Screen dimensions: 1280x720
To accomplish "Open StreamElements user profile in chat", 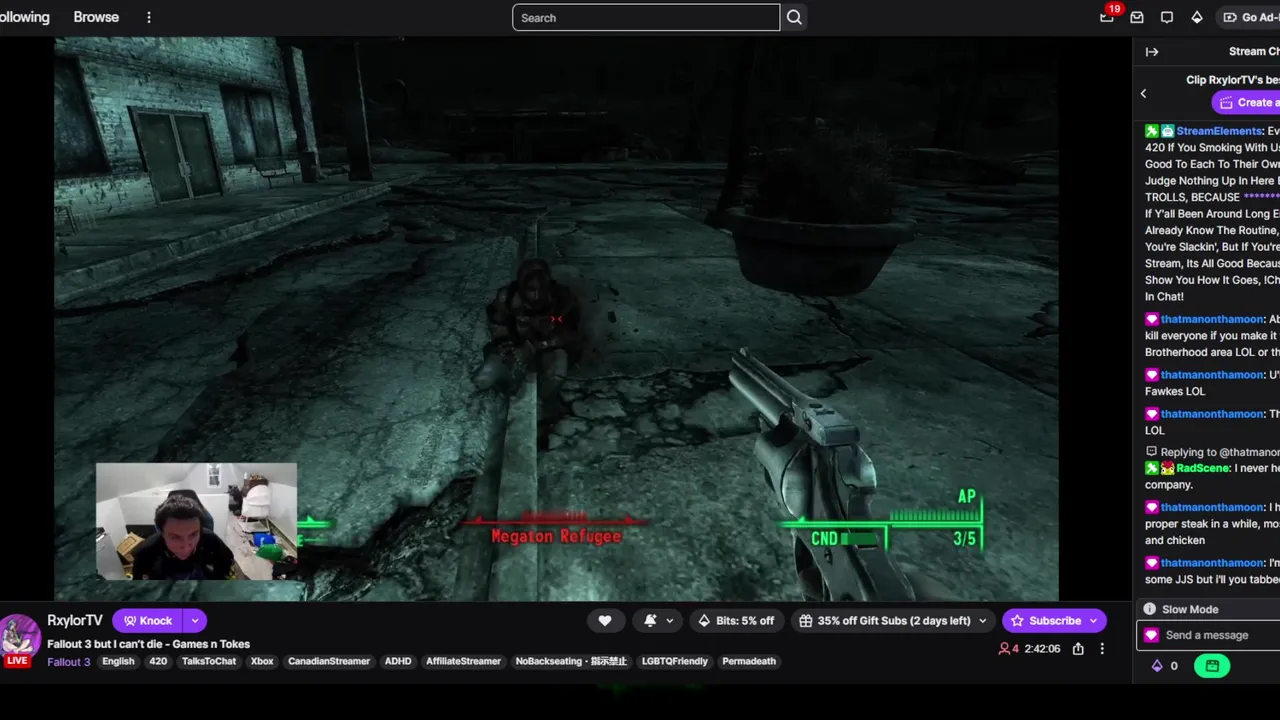I will point(1219,131).
